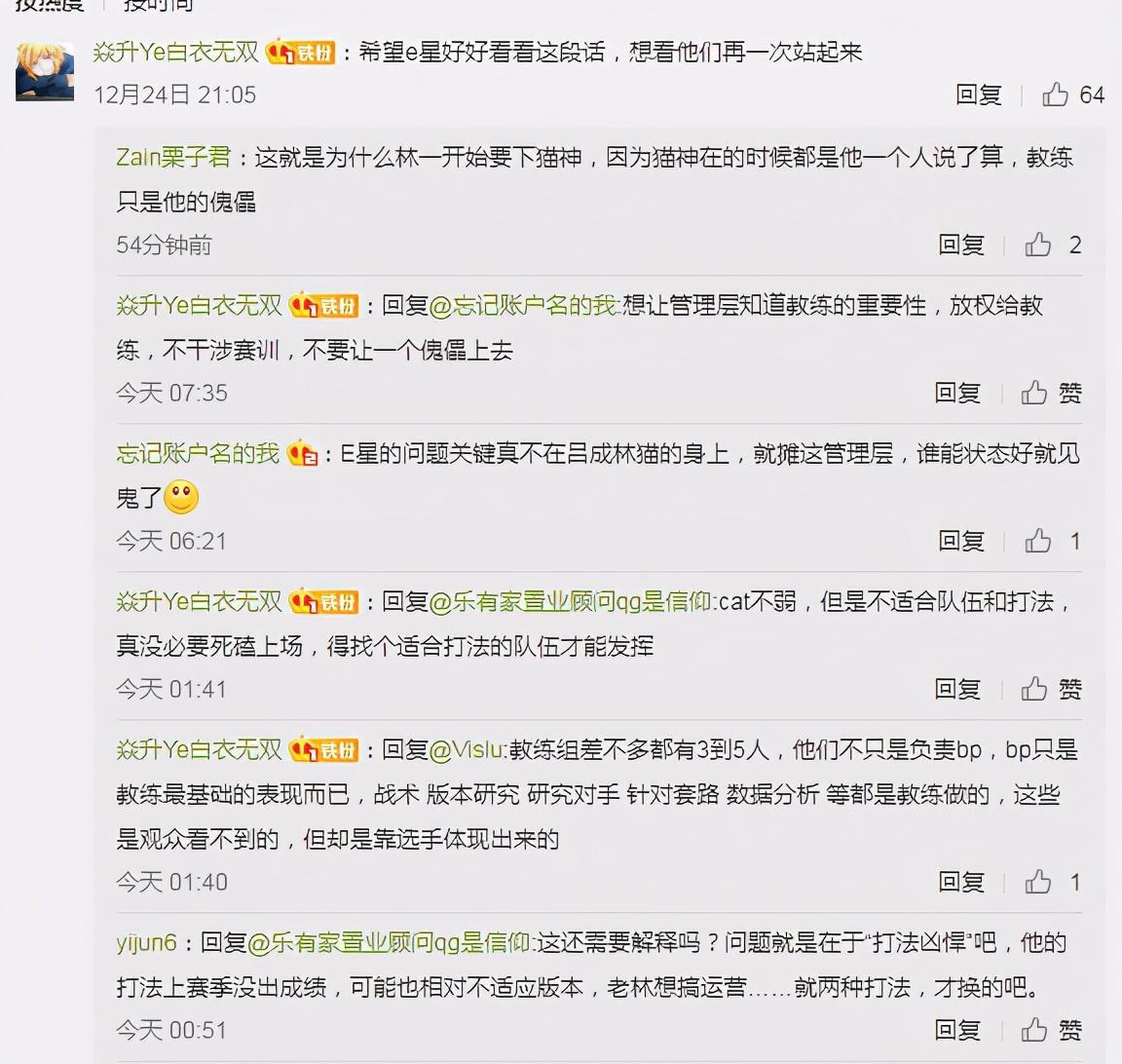The height and width of the screenshot is (1064, 1122).
Task: Click the @Vislu mention link
Action: coord(467,749)
